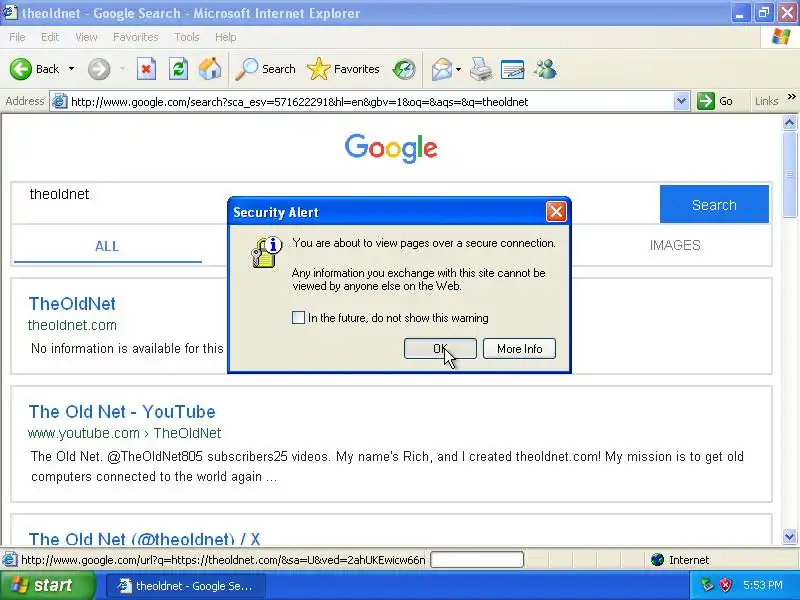
Task: Open The Old Net - YouTube link
Action: click(x=122, y=412)
